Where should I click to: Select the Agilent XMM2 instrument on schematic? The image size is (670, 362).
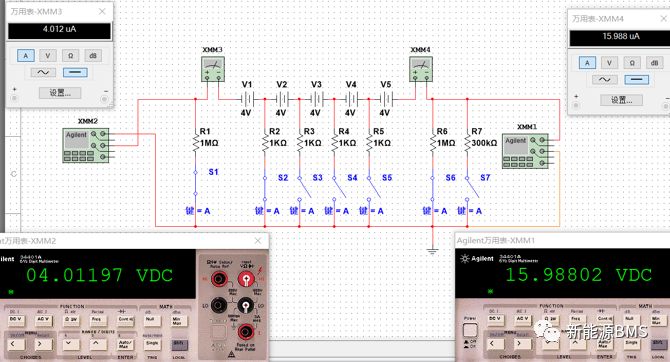86,145
